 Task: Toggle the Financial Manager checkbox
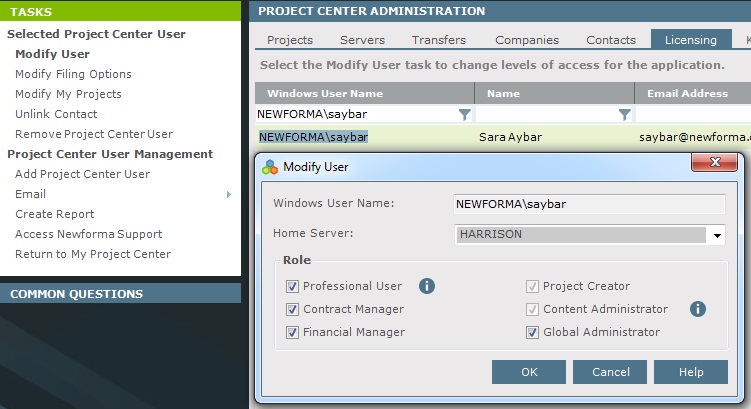pyautogui.click(x=292, y=332)
